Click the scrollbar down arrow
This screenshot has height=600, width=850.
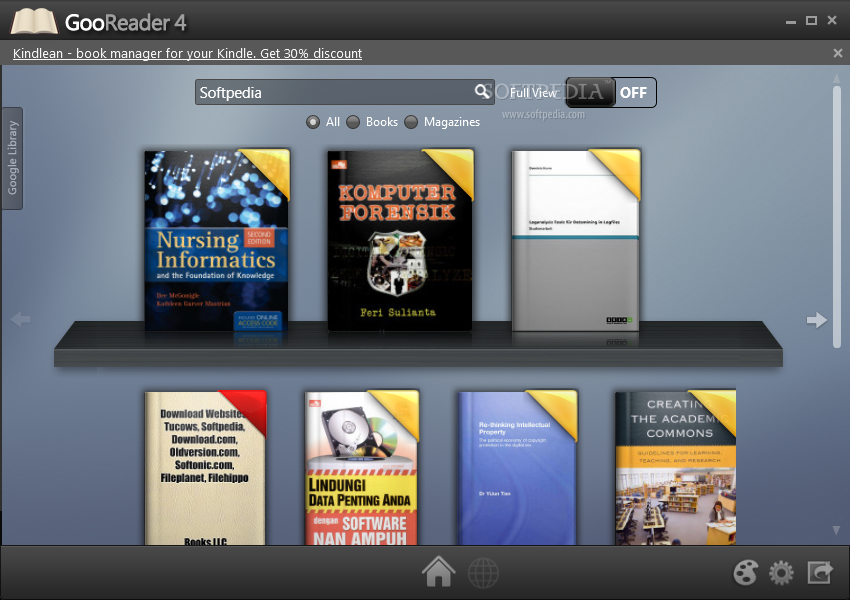[836, 530]
